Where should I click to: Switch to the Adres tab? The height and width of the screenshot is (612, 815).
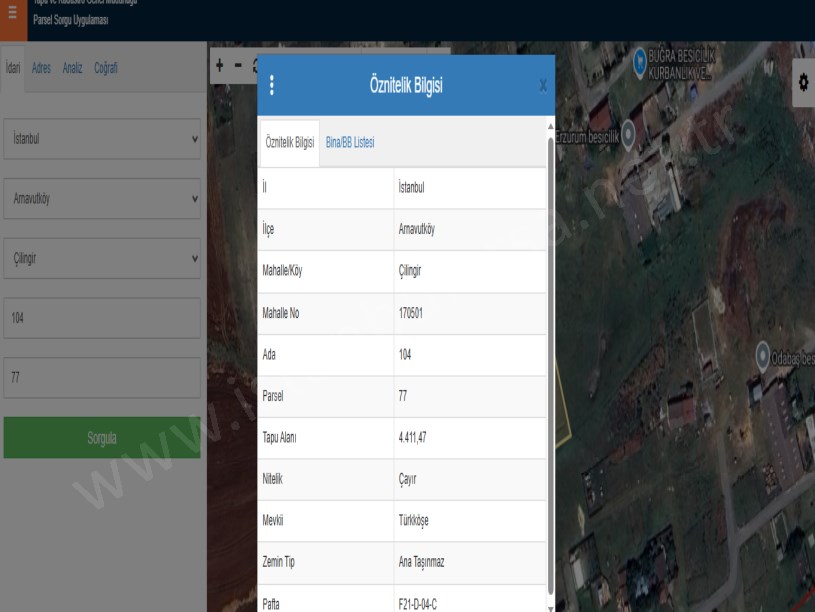[42, 68]
